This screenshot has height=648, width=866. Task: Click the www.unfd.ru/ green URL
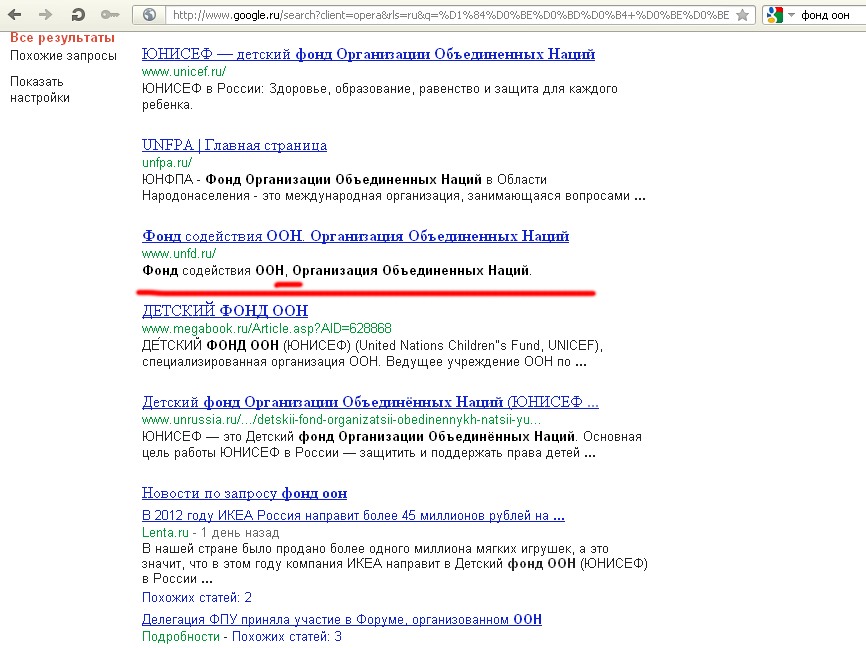click(x=179, y=254)
